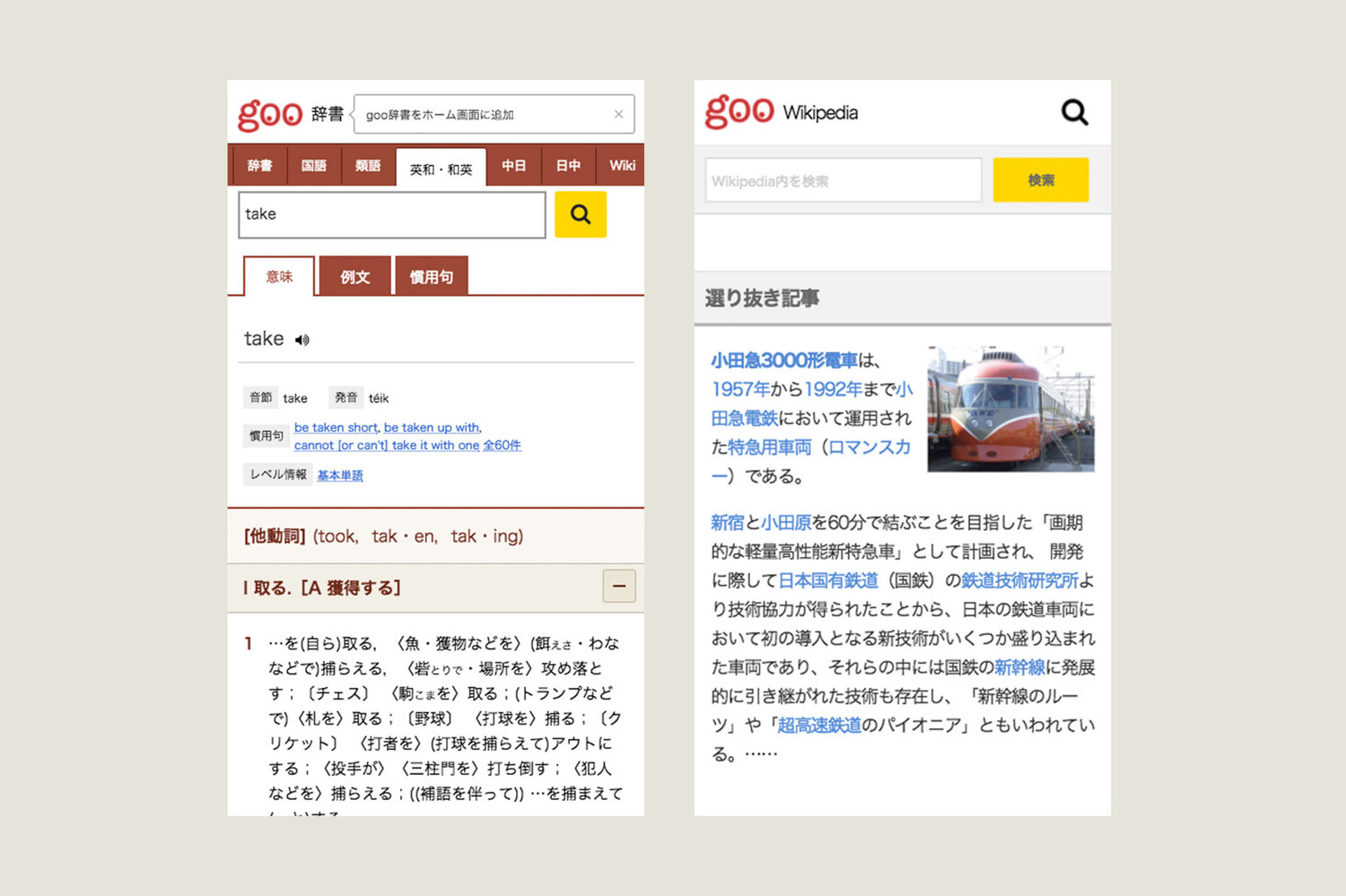Open the Wiki tab in dictionary navigation
The image size is (1346, 896).
(622, 165)
